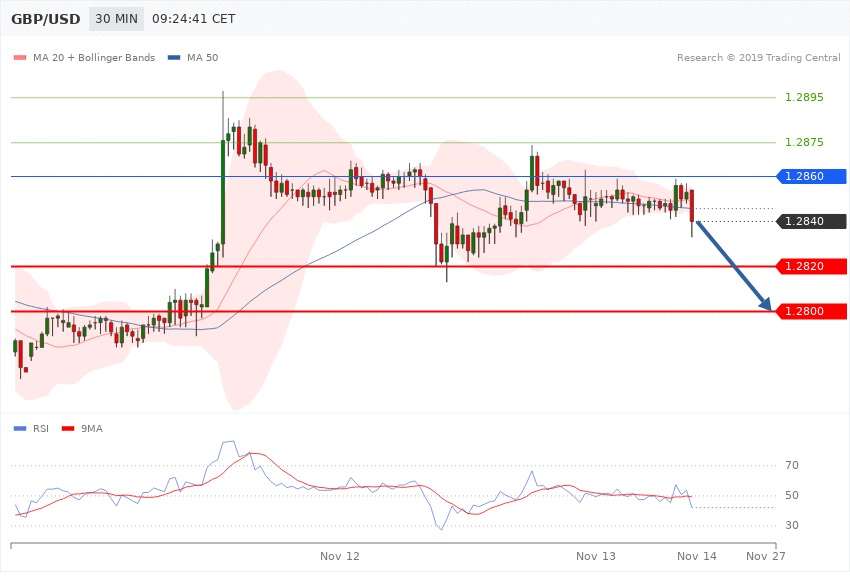Click the green 1.2895 resistance level label
The image size is (850, 576).
[x=804, y=97]
